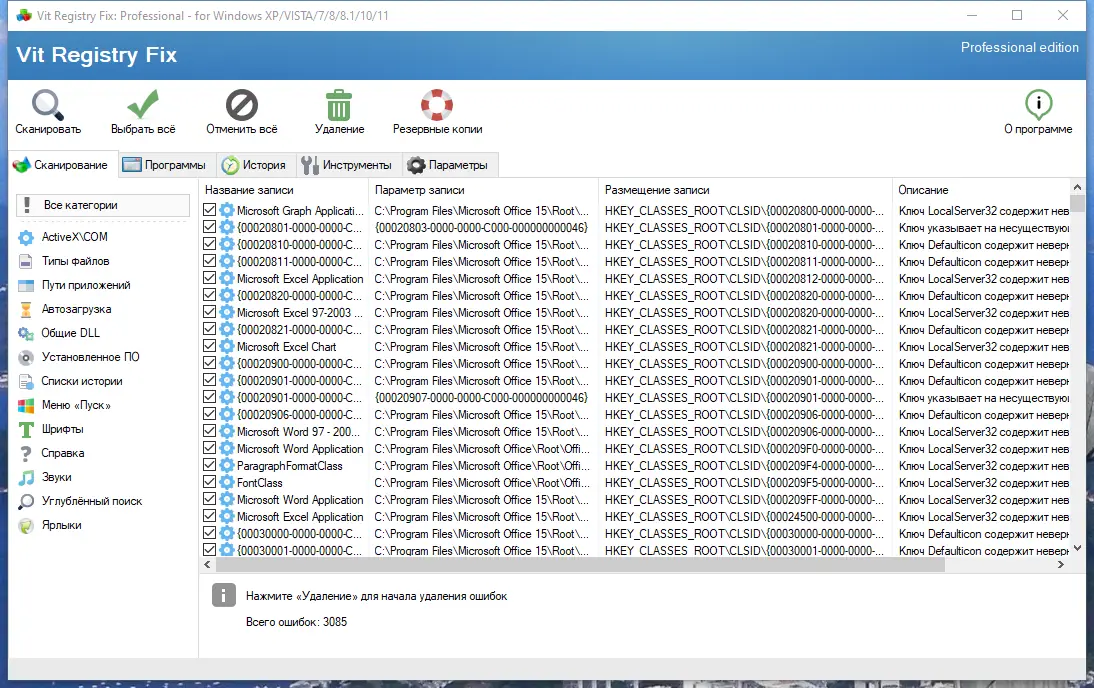1094x688 pixels.
Task: Click the vertical scrollbar up arrow
Action: tap(1077, 187)
